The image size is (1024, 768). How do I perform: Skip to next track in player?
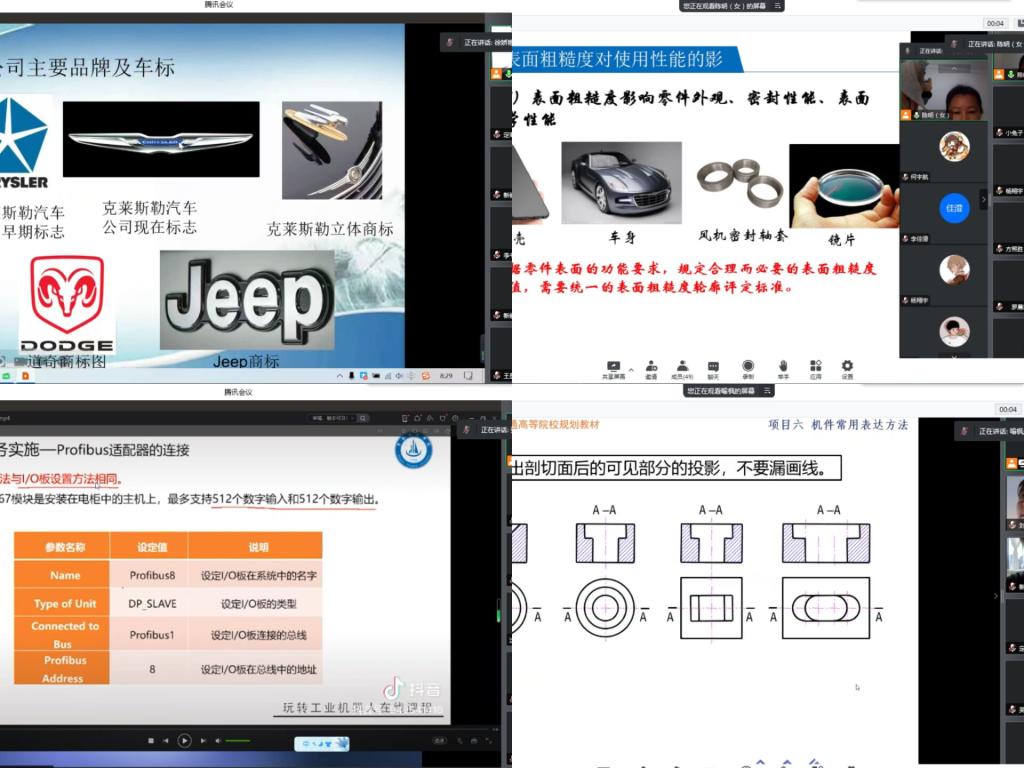[202, 740]
